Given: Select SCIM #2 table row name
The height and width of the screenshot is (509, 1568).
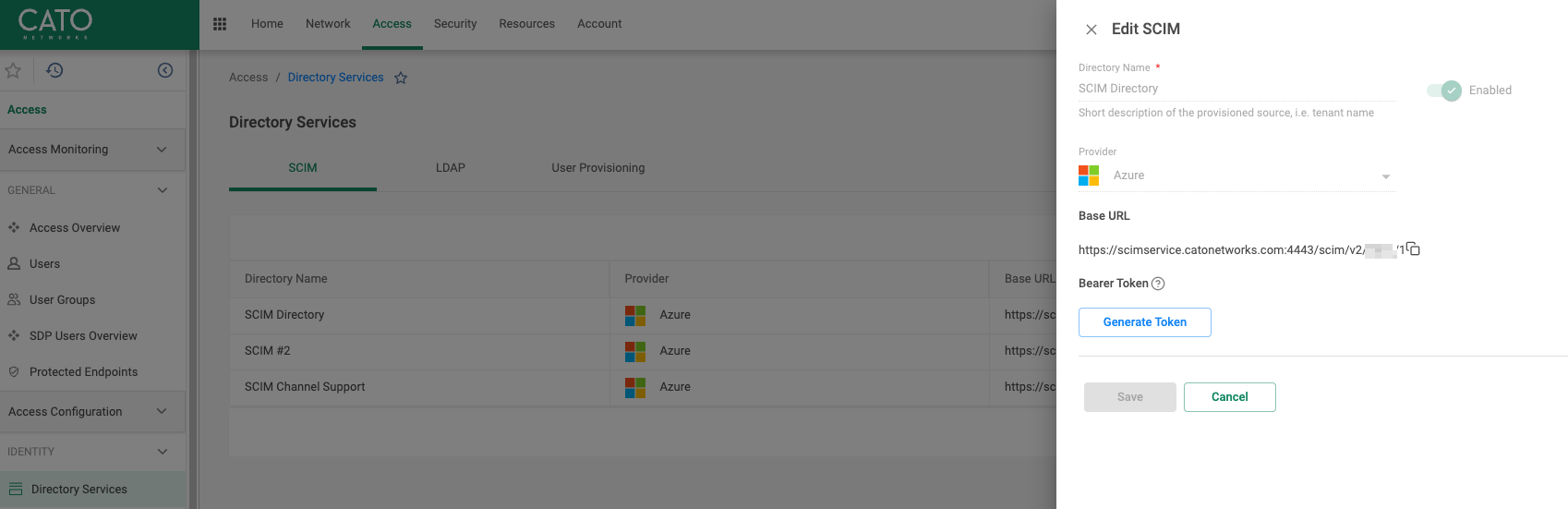Looking at the screenshot, I should [268, 351].
